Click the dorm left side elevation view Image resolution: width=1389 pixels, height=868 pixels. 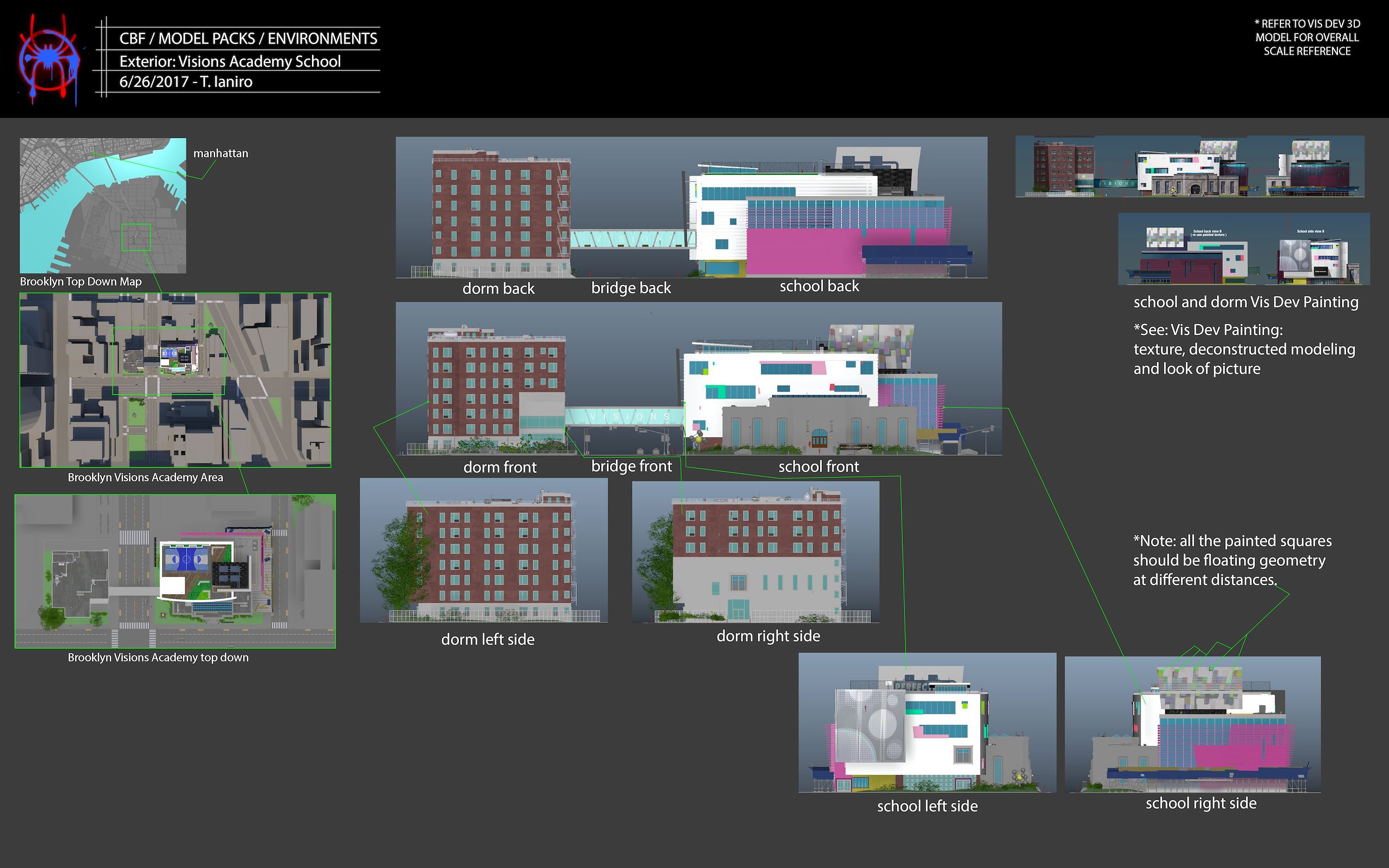tap(483, 550)
